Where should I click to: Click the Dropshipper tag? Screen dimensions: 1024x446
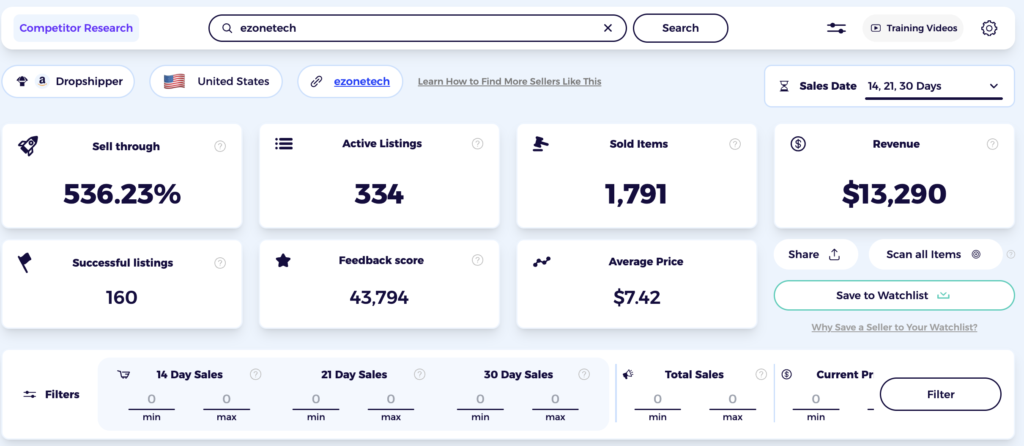68,82
